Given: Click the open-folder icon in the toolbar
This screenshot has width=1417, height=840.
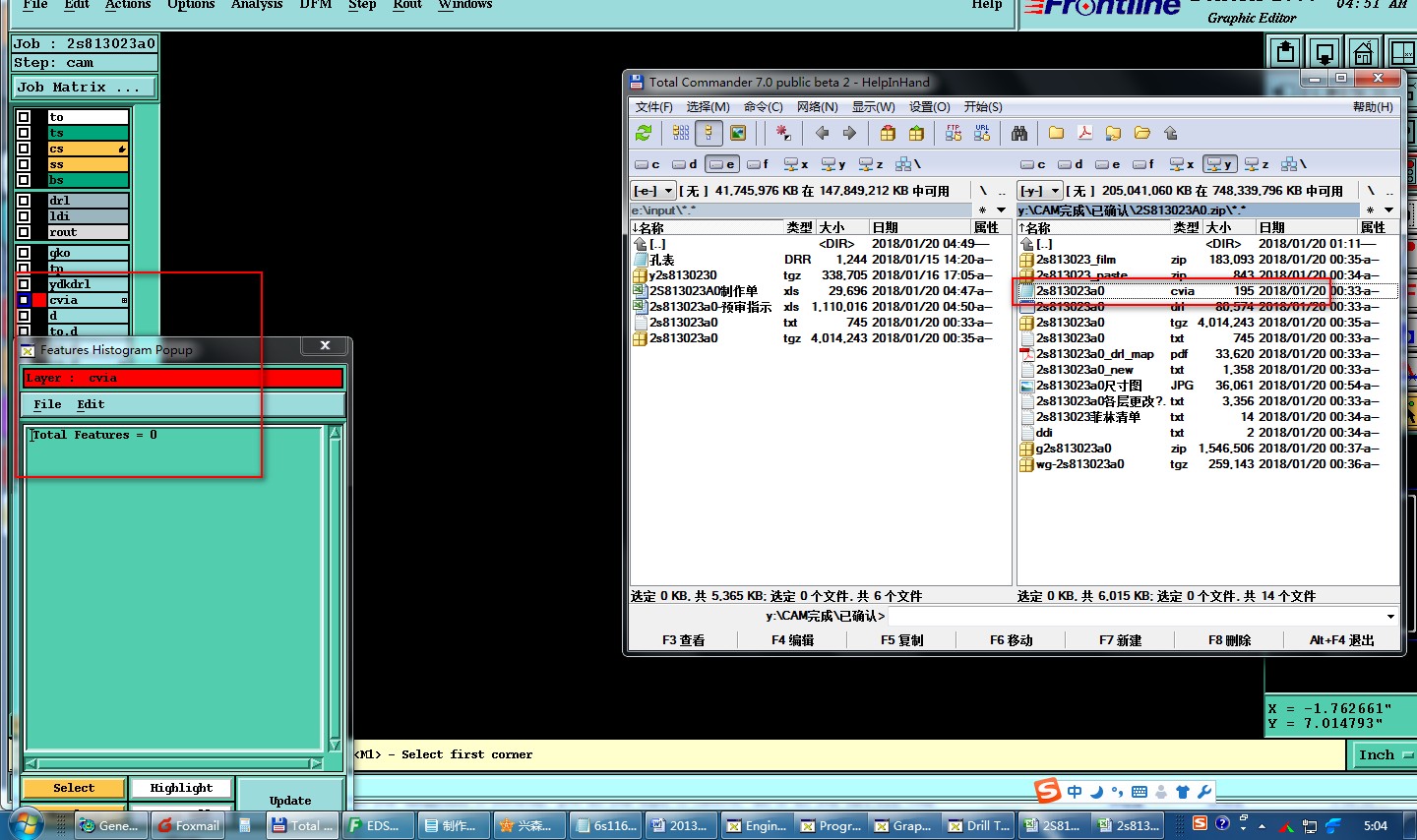Looking at the screenshot, I should [1142, 133].
